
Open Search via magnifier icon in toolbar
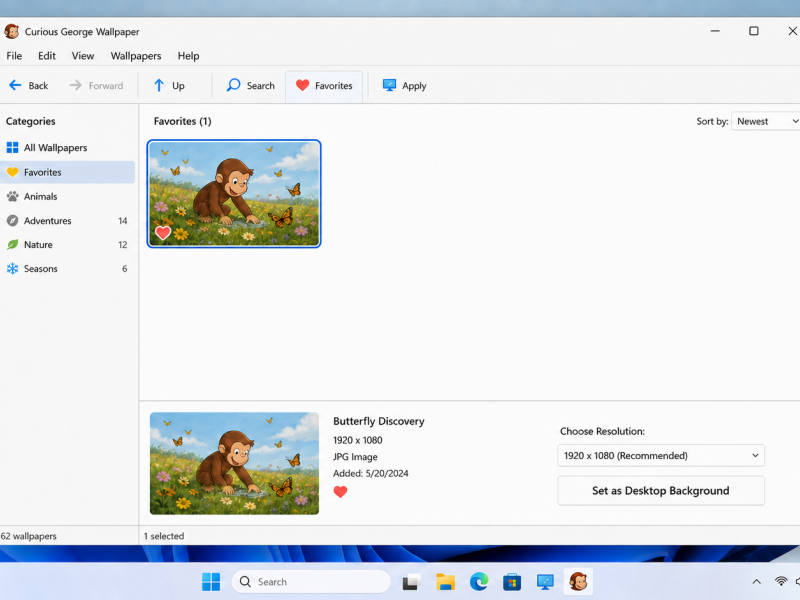point(233,85)
